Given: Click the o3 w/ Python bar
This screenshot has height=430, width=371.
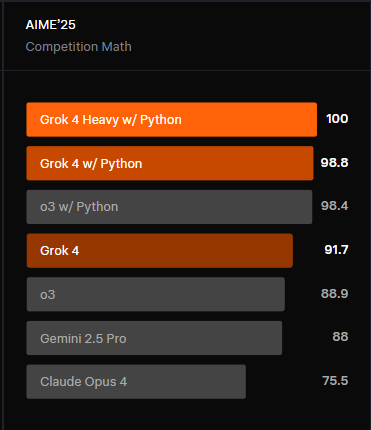Looking at the screenshot, I should pyautogui.click(x=169, y=207).
